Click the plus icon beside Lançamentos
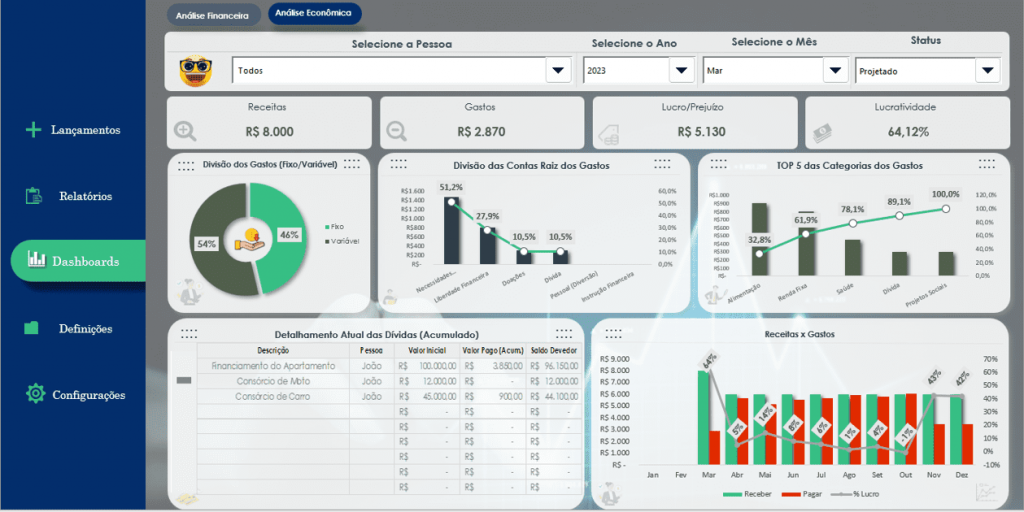The width and height of the screenshot is (1024, 512). pyautogui.click(x=33, y=130)
